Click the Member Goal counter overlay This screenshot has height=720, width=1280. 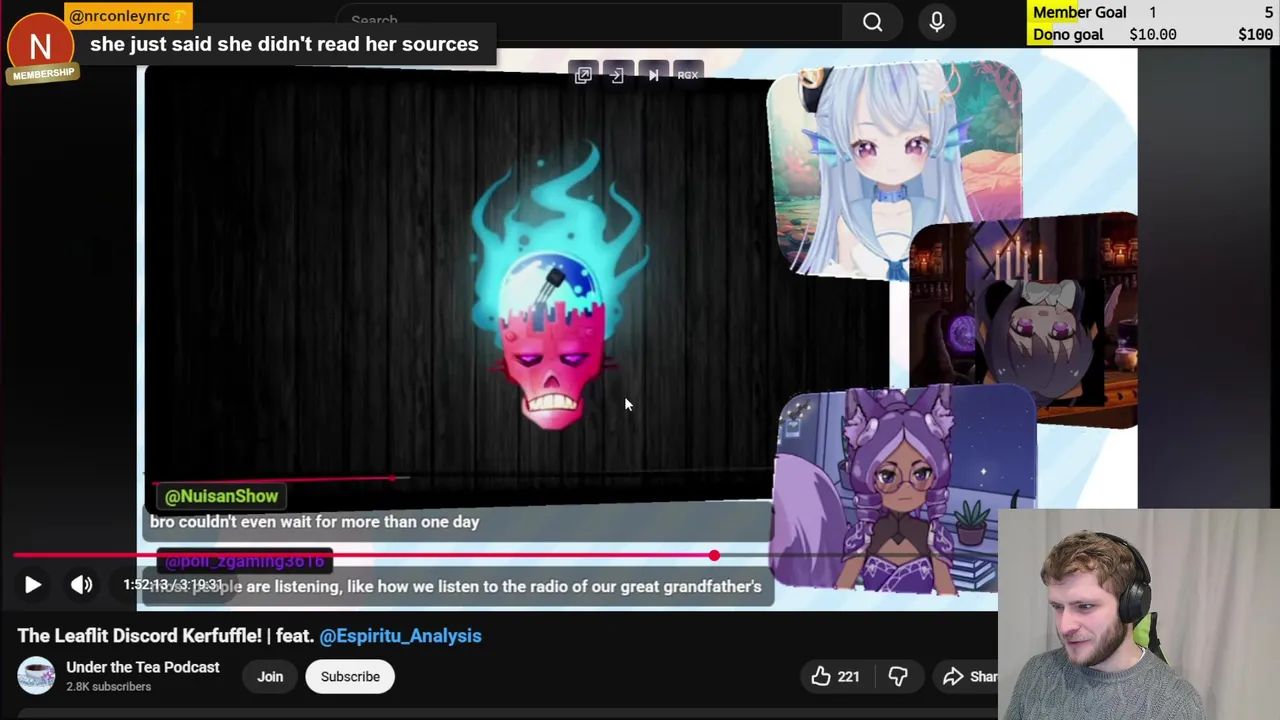pos(1152,12)
